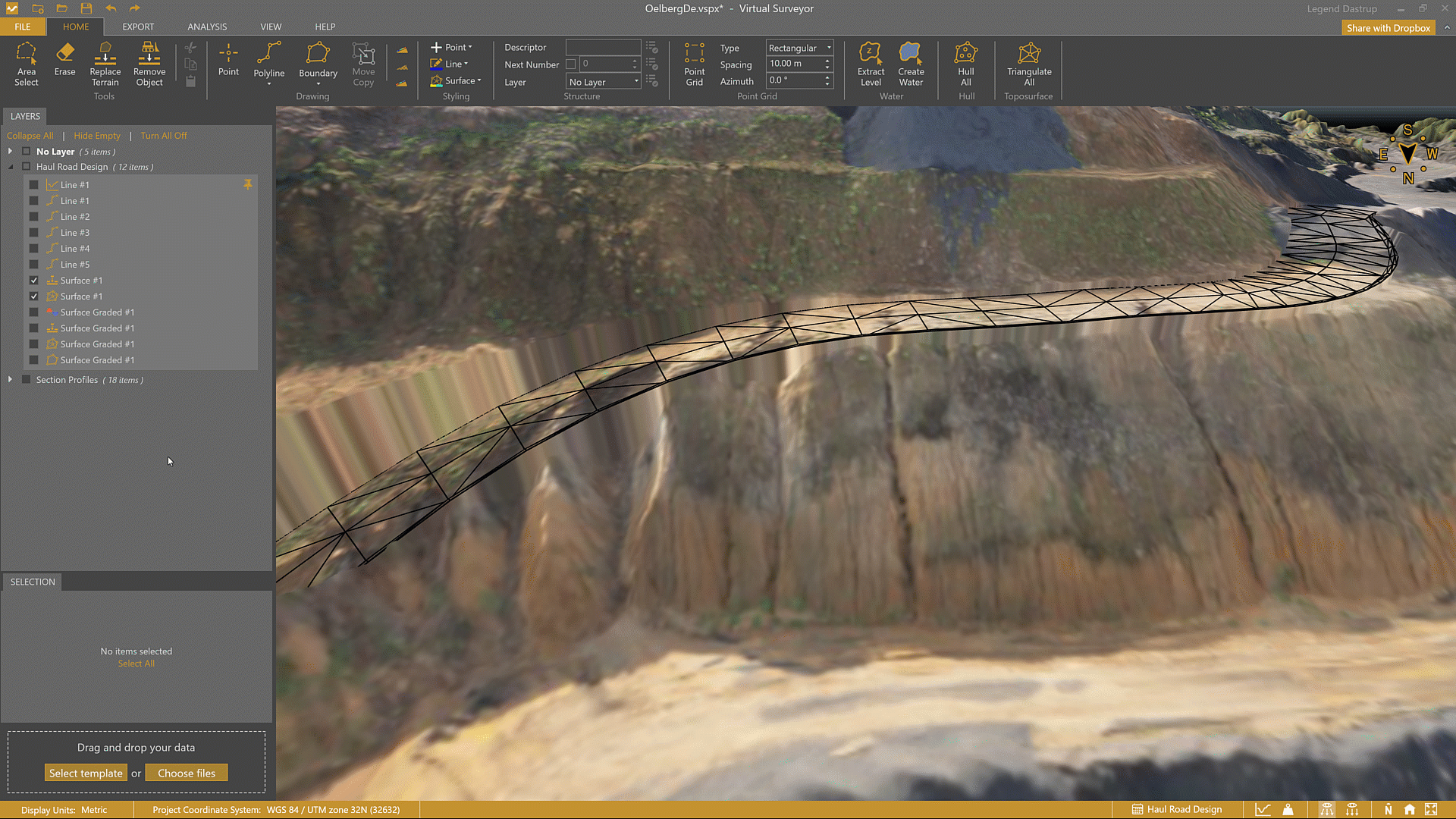Select the Polyline drawing tool
Viewport: 1456px width, 819px height.
pos(268,61)
